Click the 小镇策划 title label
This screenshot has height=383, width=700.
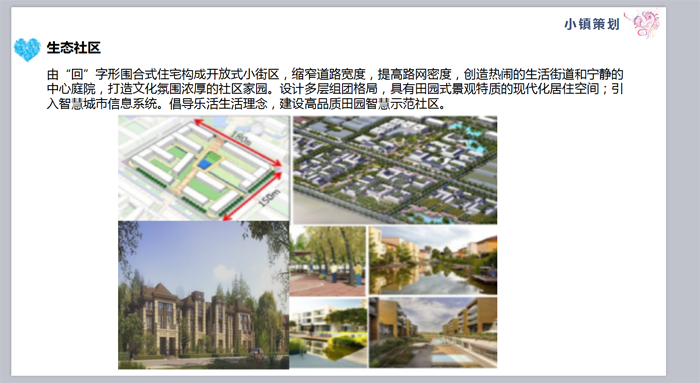592,24
